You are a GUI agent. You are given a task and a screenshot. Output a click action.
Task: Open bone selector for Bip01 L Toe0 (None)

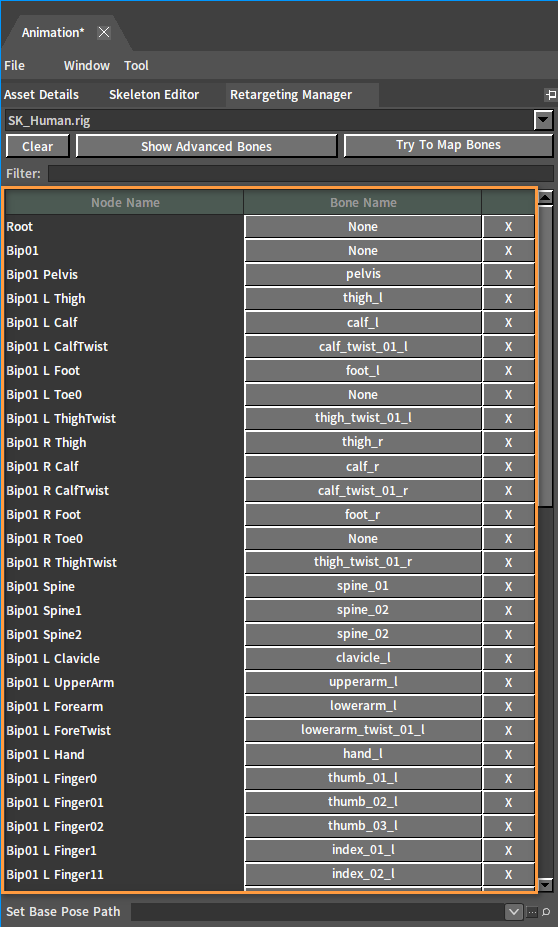pos(363,394)
